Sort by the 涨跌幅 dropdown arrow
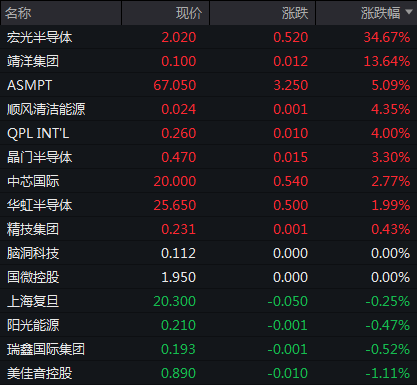 click(409, 12)
